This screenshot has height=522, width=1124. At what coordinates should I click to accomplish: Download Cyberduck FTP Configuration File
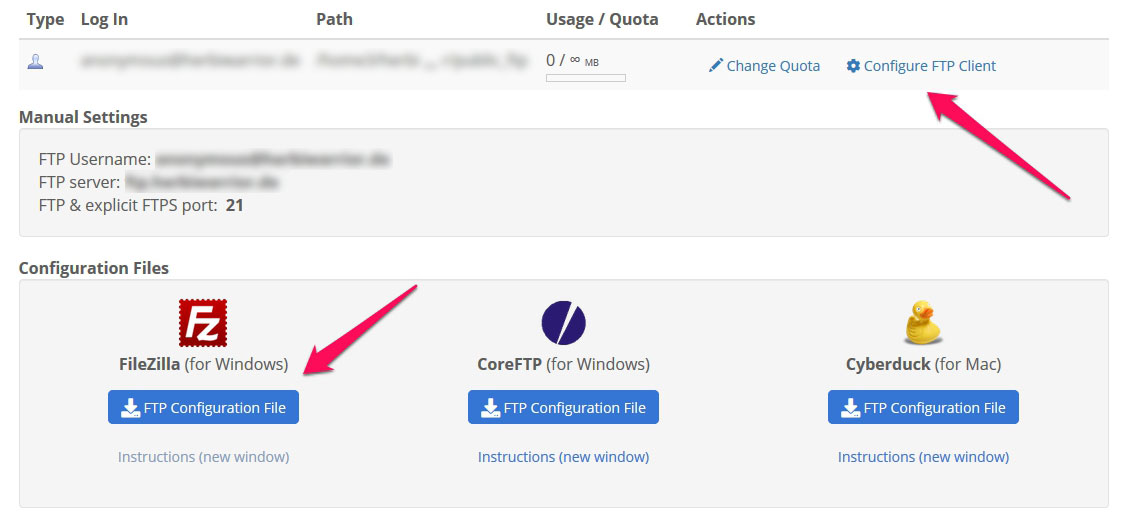pyautogui.click(x=923, y=407)
